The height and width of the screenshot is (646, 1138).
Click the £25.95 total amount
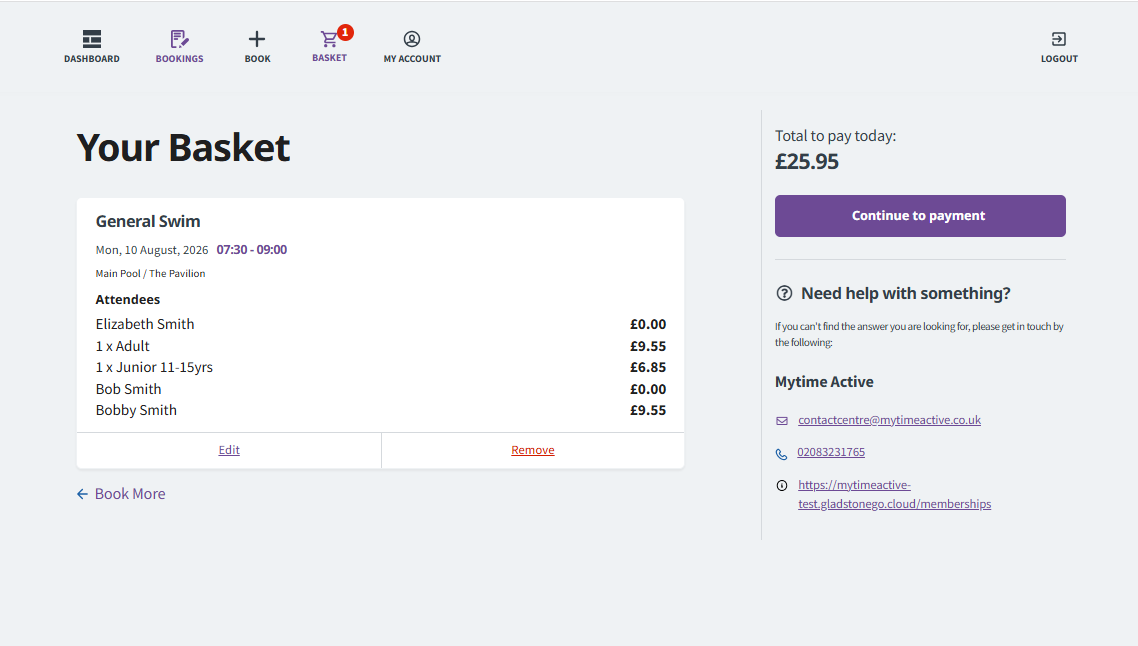click(806, 161)
